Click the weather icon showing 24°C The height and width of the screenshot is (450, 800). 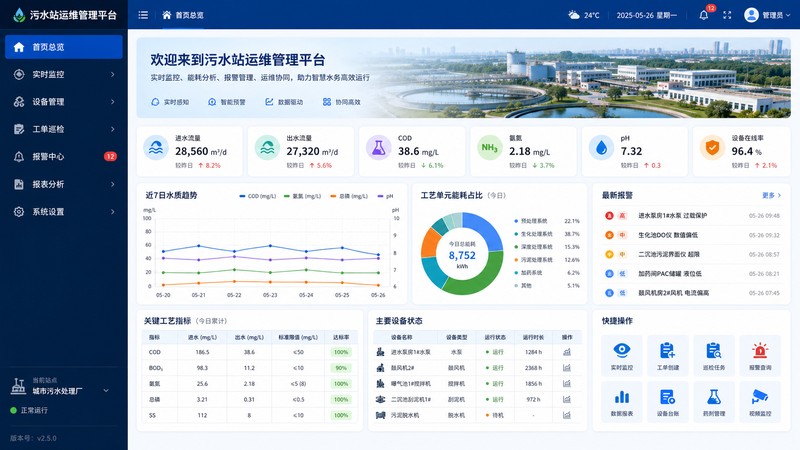[x=574, y=15]
